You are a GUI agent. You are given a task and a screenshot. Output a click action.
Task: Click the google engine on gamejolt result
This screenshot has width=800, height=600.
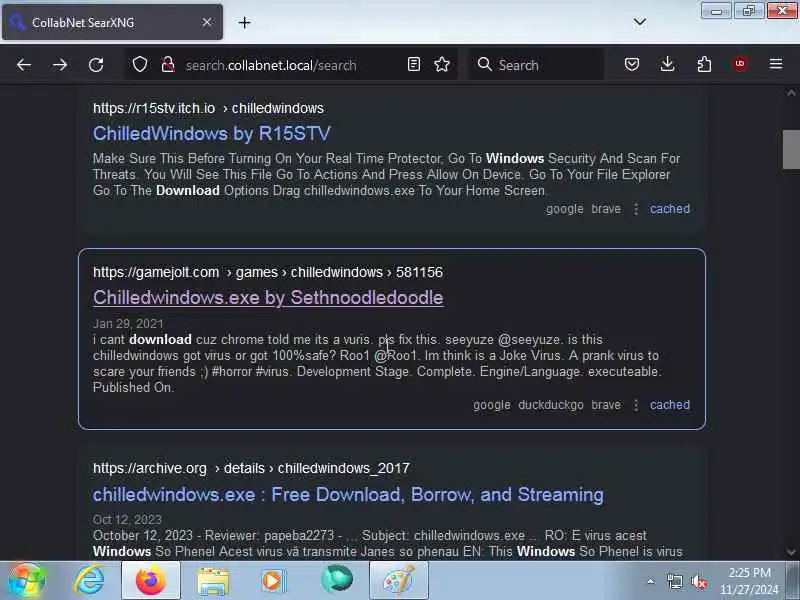pos(492,405)
